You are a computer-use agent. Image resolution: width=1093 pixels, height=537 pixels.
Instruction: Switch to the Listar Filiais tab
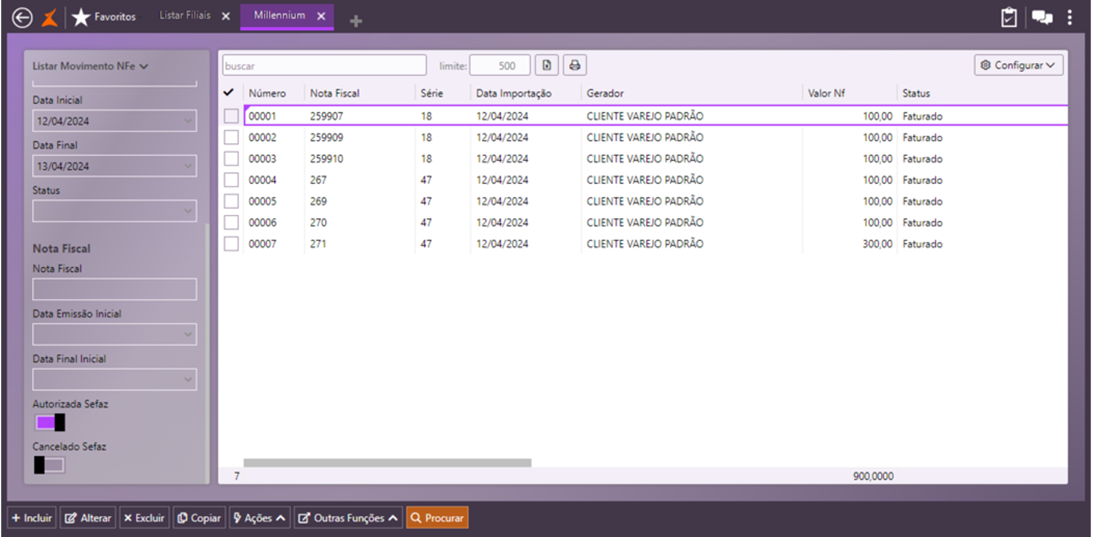point(185,16)
